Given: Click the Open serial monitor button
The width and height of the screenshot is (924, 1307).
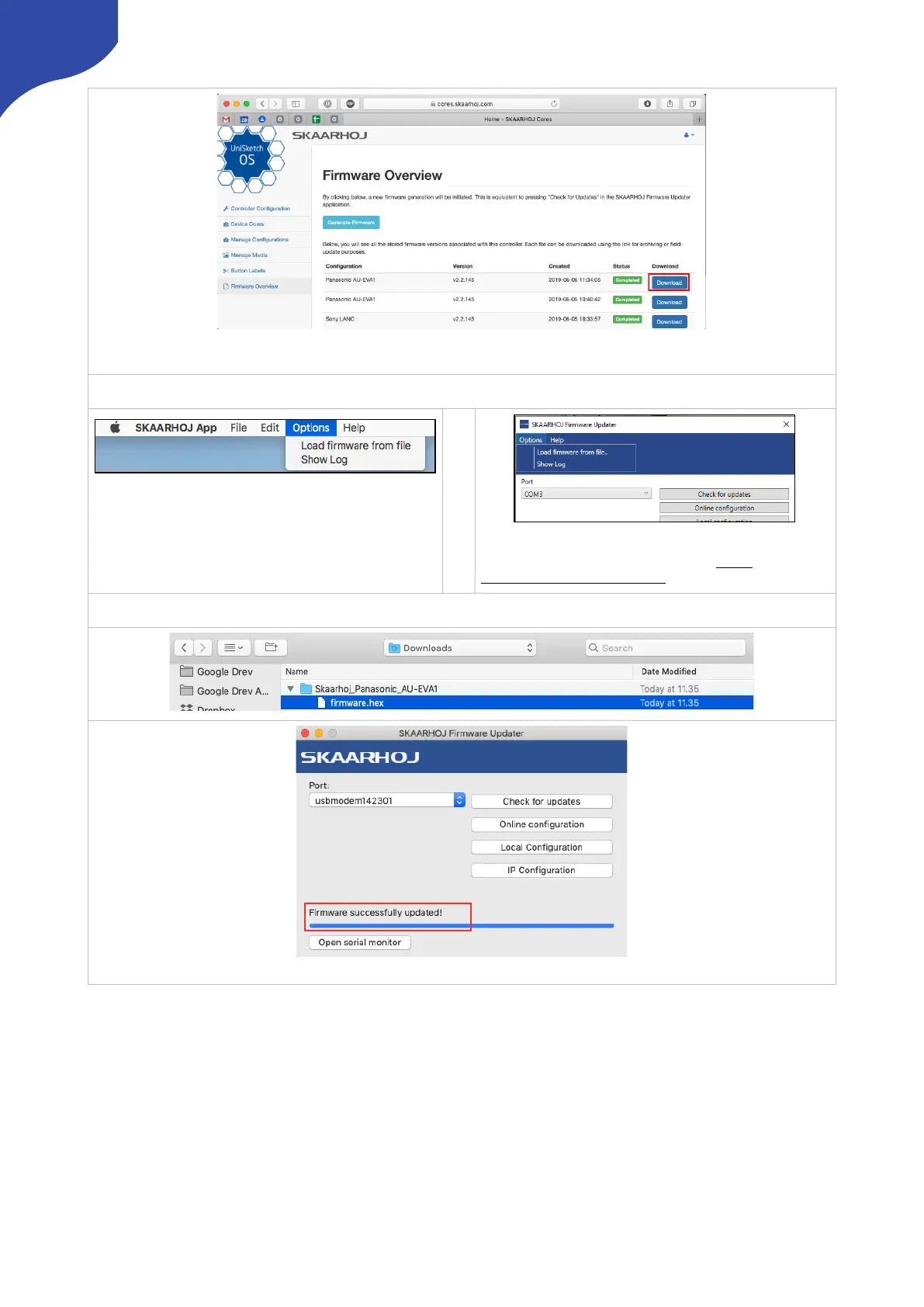Looking at the screenshot, I should pyautogui.click(x=360, y=942).
